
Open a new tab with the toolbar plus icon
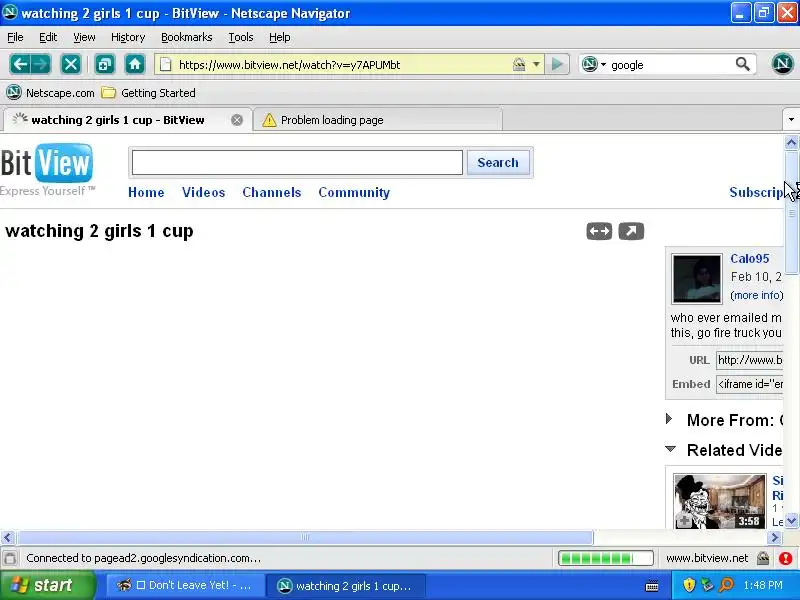tap(105, 64)
